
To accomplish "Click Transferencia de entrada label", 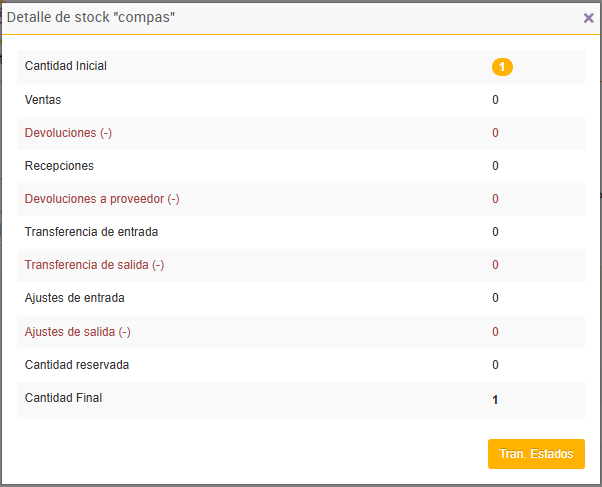I will pyautogui.click(x=92, y=232).
